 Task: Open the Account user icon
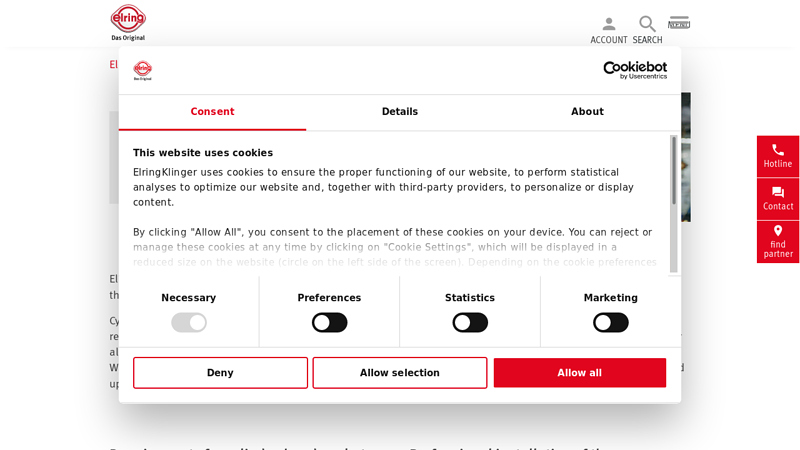609,24
